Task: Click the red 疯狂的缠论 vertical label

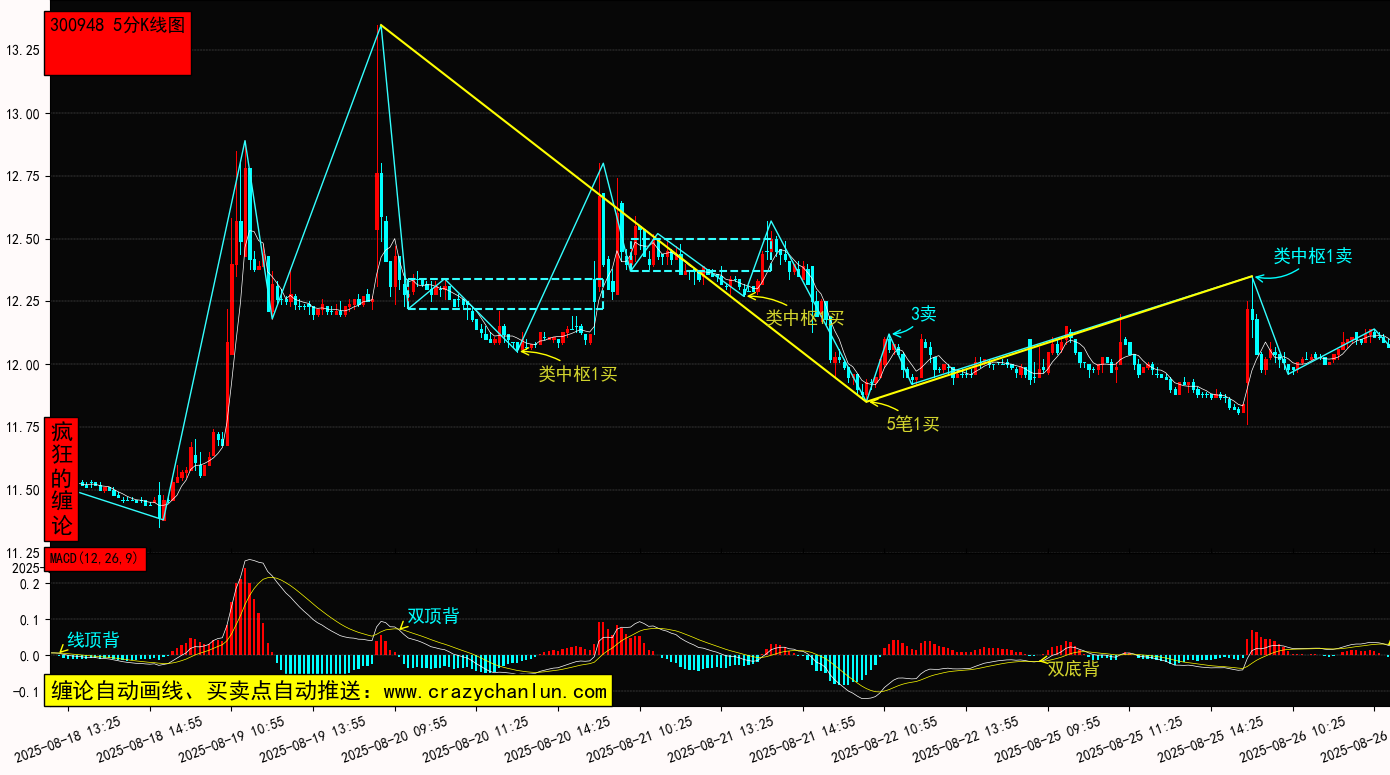Action: tap(62, 480)
